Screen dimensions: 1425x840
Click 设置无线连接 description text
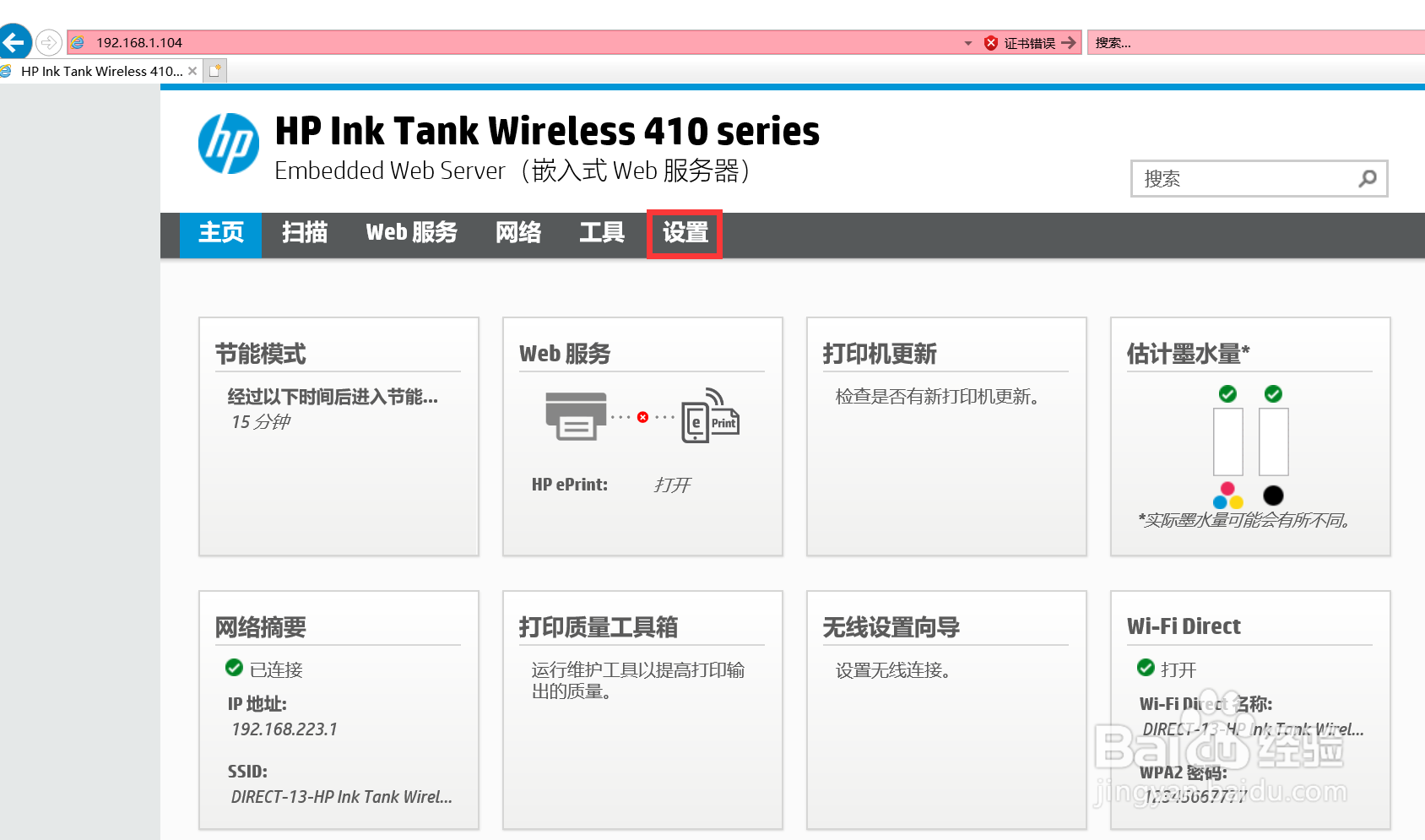(x=892, y=670)
